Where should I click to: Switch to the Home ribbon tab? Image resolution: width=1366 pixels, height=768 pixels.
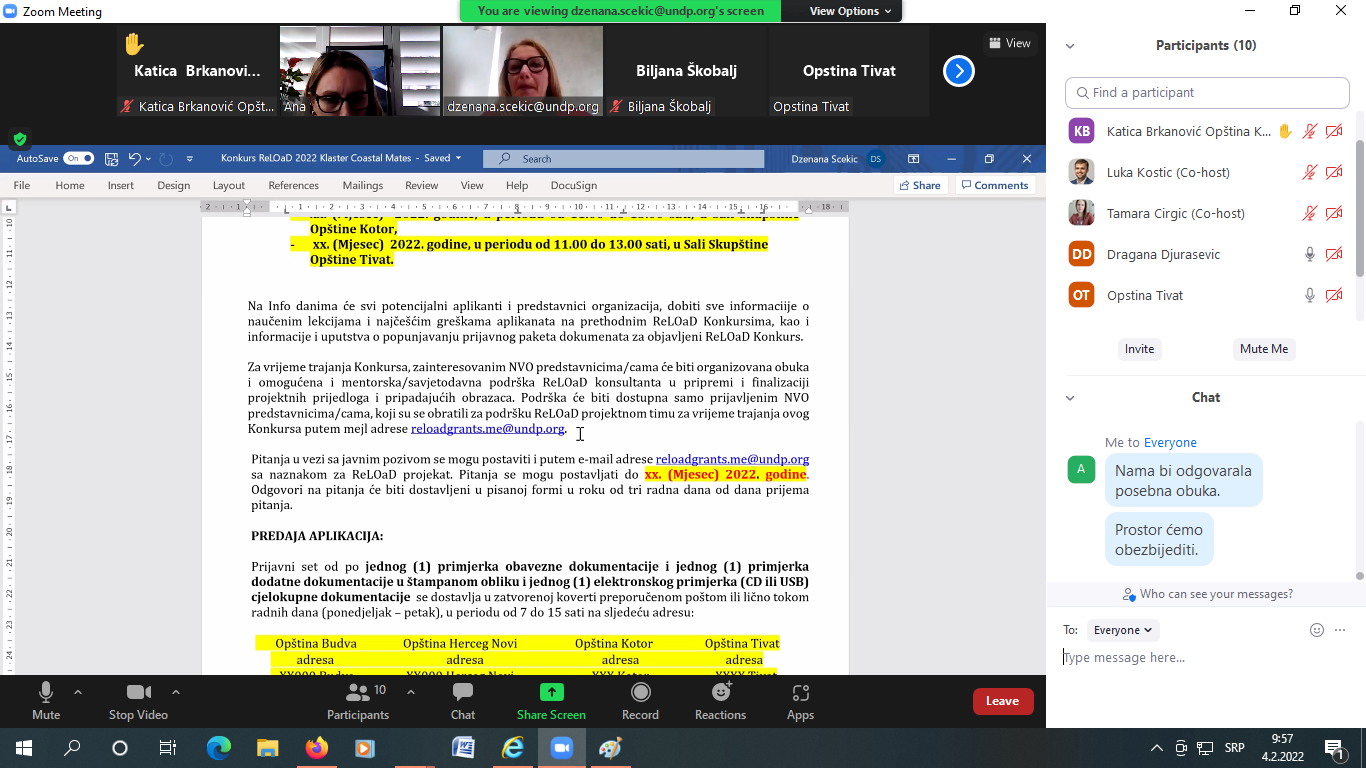click(70, 185)
